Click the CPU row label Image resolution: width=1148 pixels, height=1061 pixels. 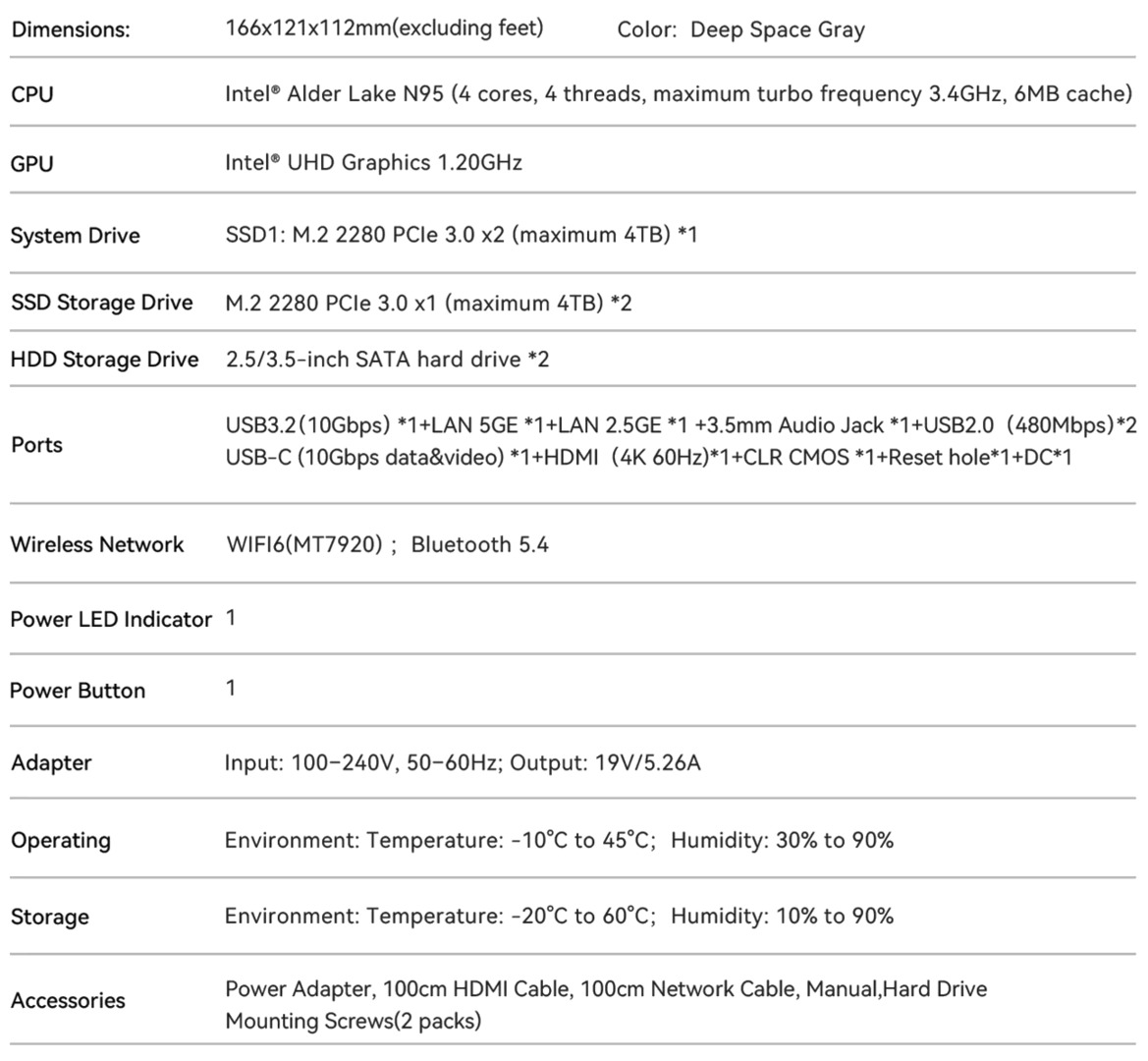tap(32, 95)
